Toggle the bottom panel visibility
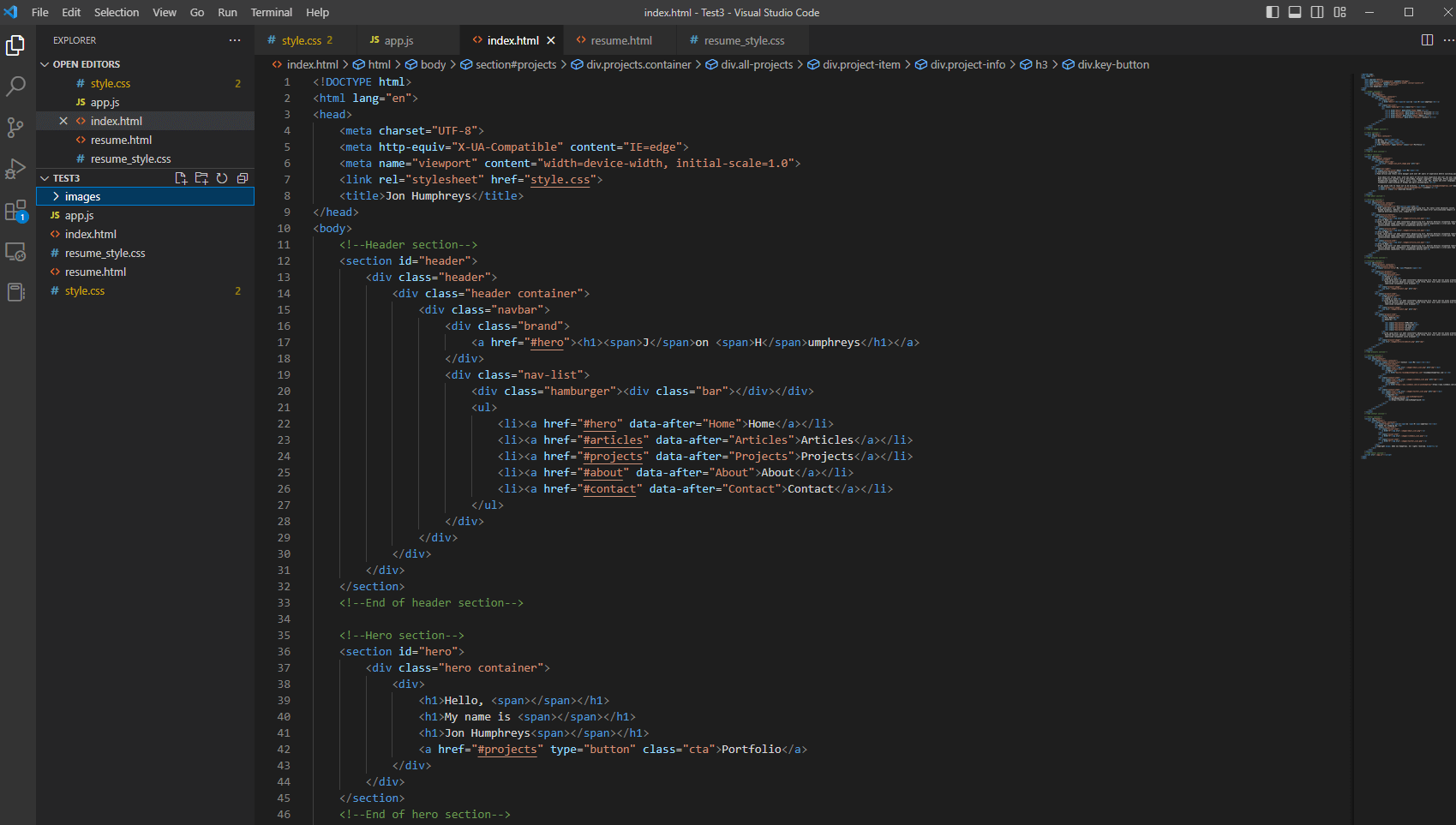This screenshot has width=1456, height=825. (x=1295, y=12)
